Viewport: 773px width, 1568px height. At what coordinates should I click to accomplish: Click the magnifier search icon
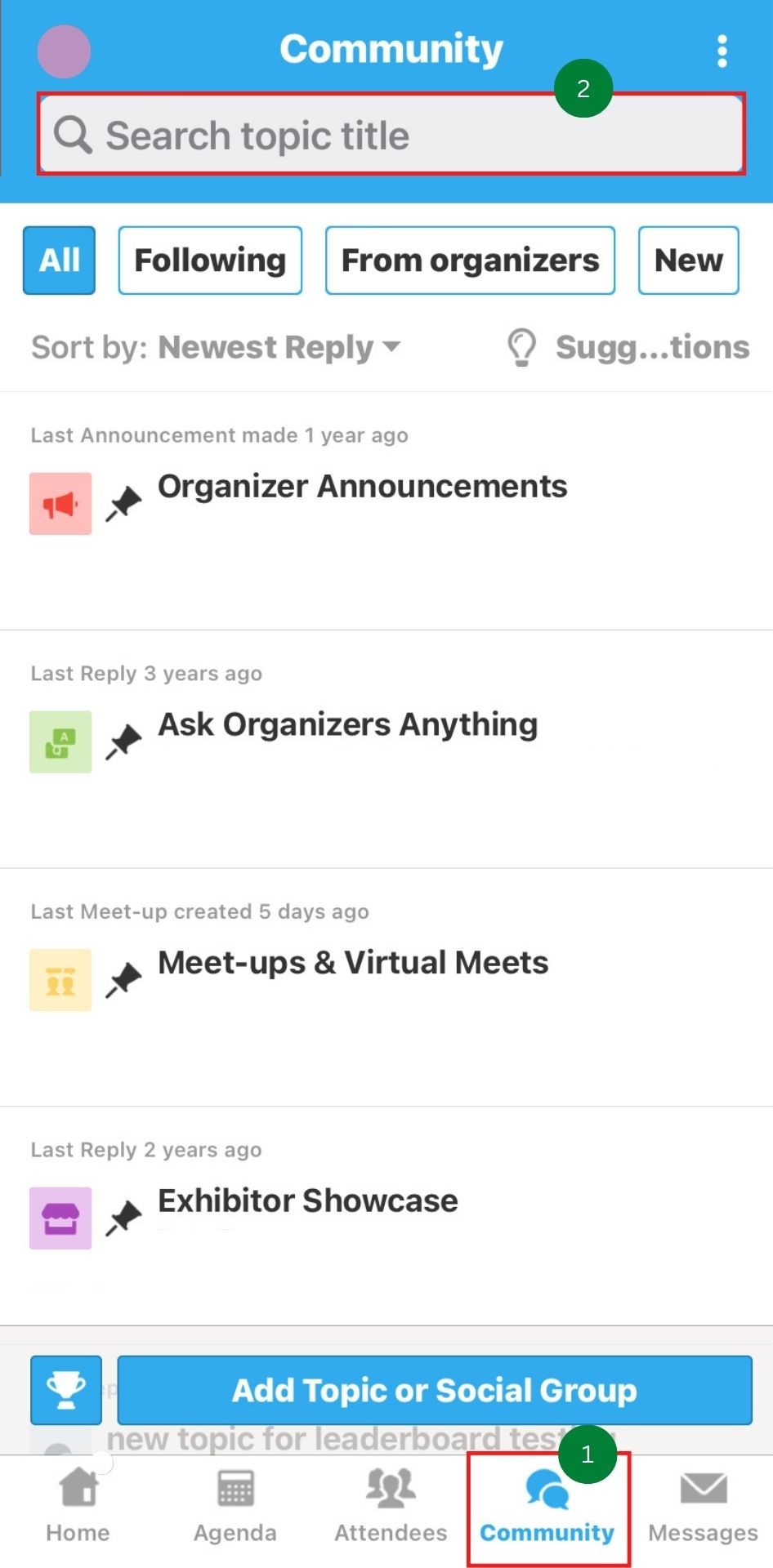[73, 134]
